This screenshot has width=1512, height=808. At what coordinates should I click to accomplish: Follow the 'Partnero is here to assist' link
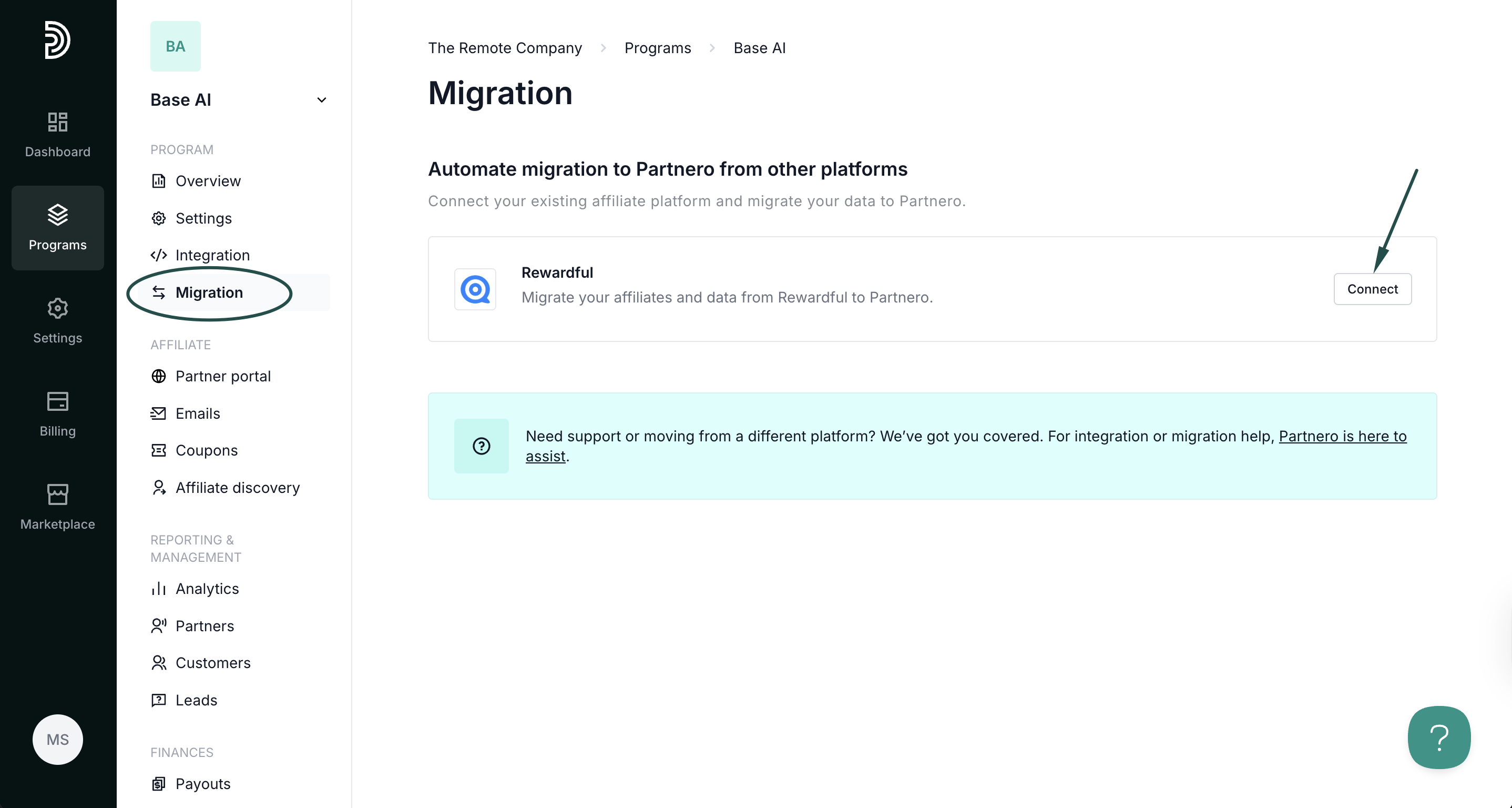(x=1342, y=436)
